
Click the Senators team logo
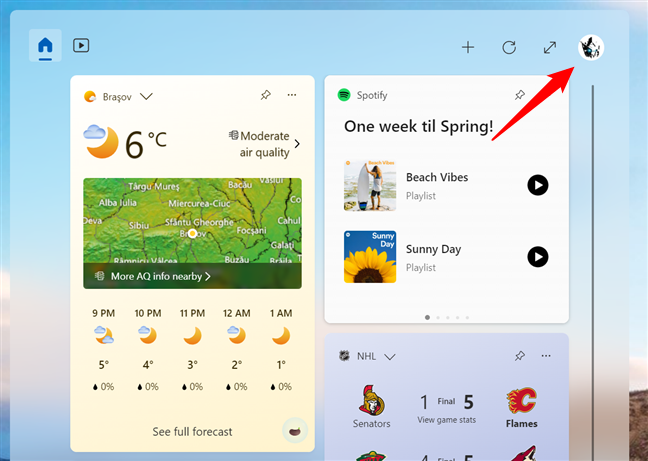tap(372, 400)
